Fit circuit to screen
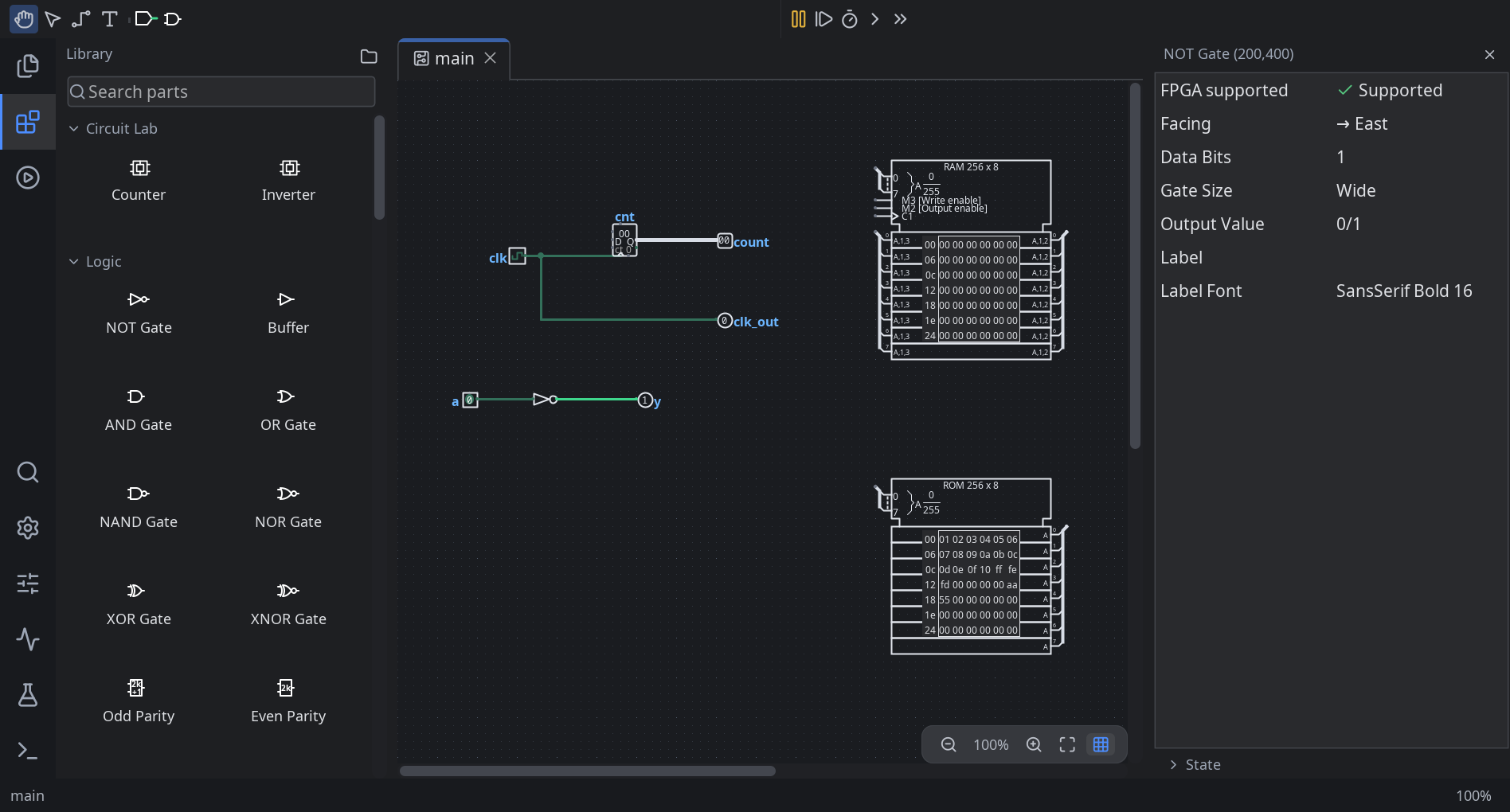Viewport: 1510px width, 812px height. [x=1067, y=744]
